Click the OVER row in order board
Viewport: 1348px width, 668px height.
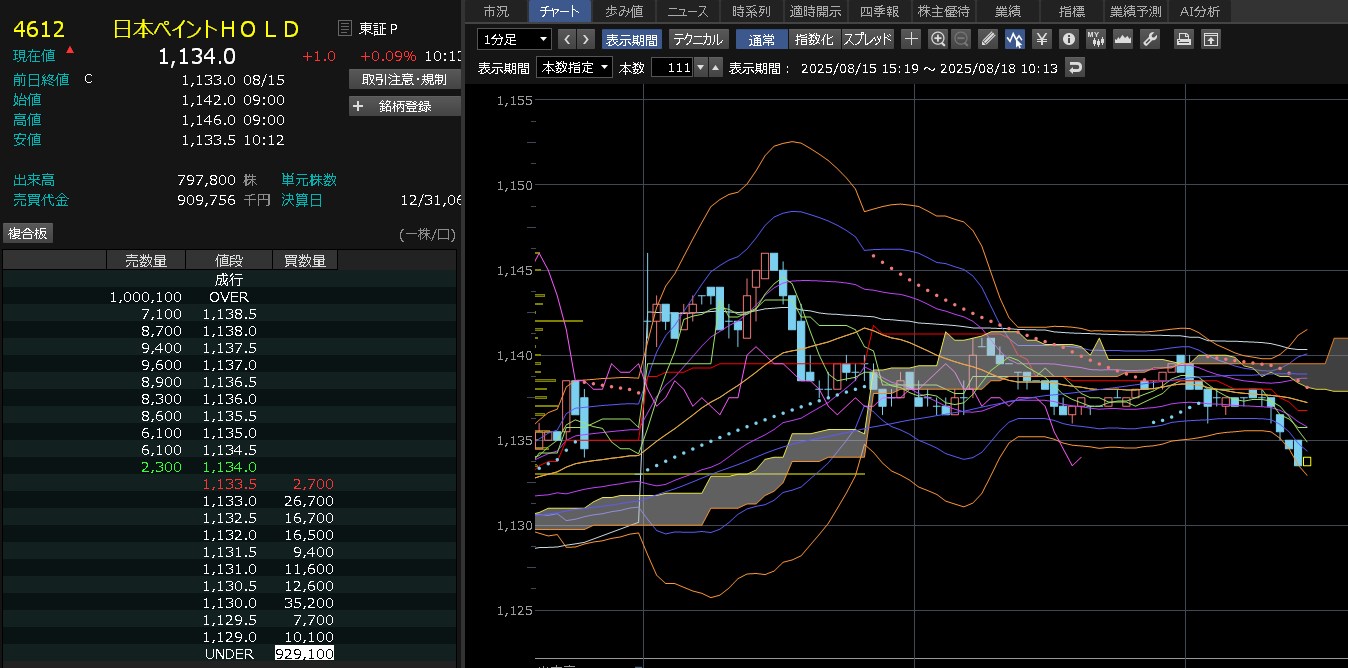tap(229, 297)
